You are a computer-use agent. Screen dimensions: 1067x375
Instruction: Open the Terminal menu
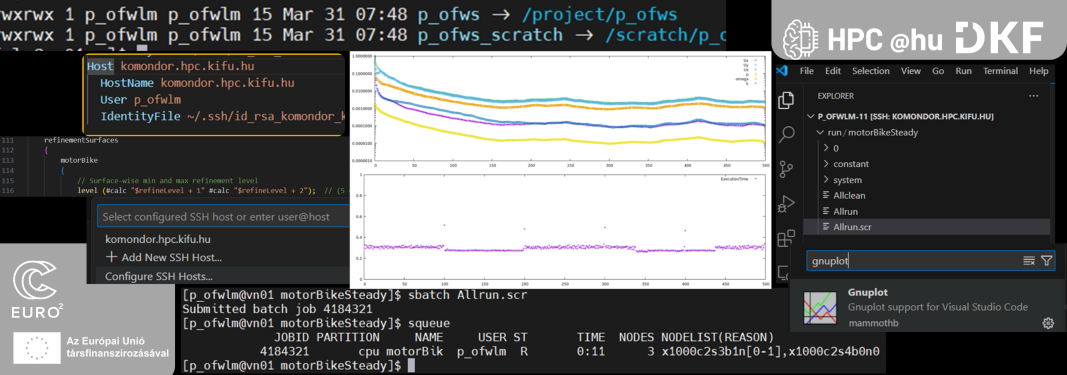(1000, 71)
